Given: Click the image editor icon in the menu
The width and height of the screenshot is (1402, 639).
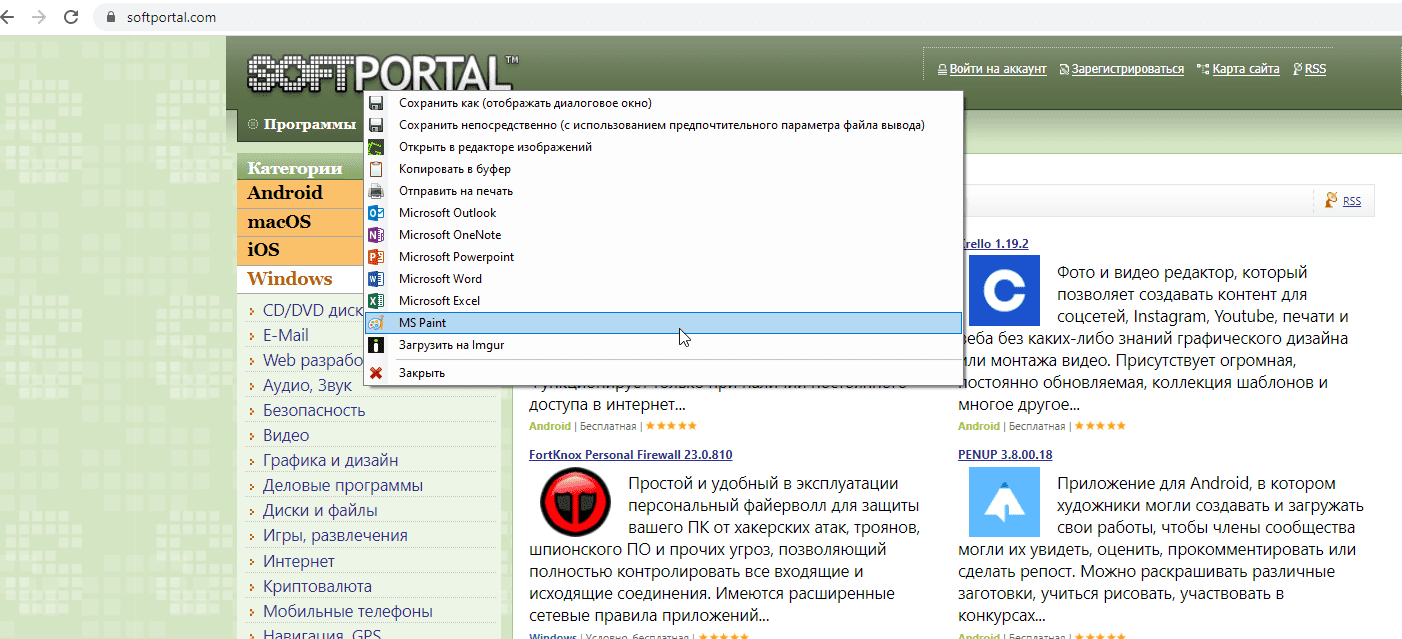Looking at the screenshot, I should (x=376, y=147).
